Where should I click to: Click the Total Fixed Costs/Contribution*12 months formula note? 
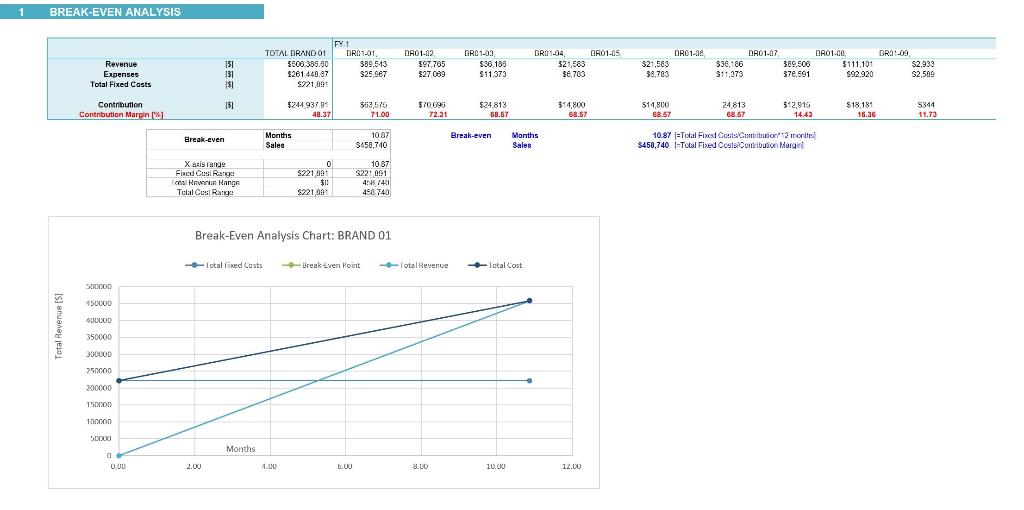click(745, 135)
